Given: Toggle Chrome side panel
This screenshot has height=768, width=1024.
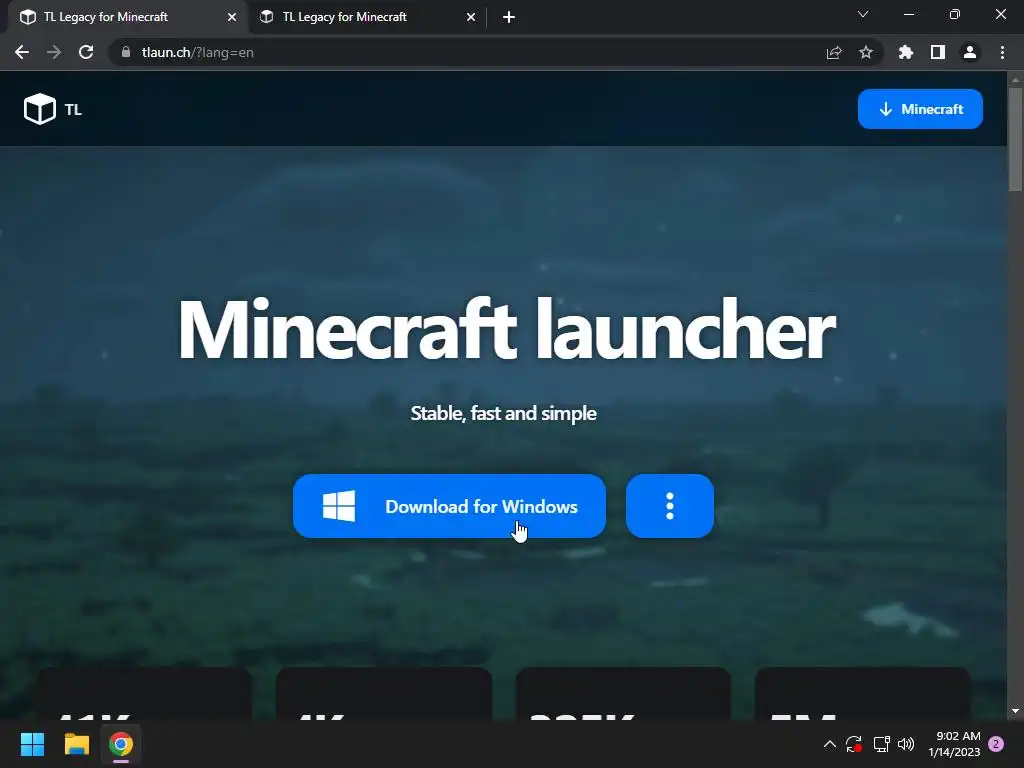Looking at the screenshot, I should click(x=938, y=52).
